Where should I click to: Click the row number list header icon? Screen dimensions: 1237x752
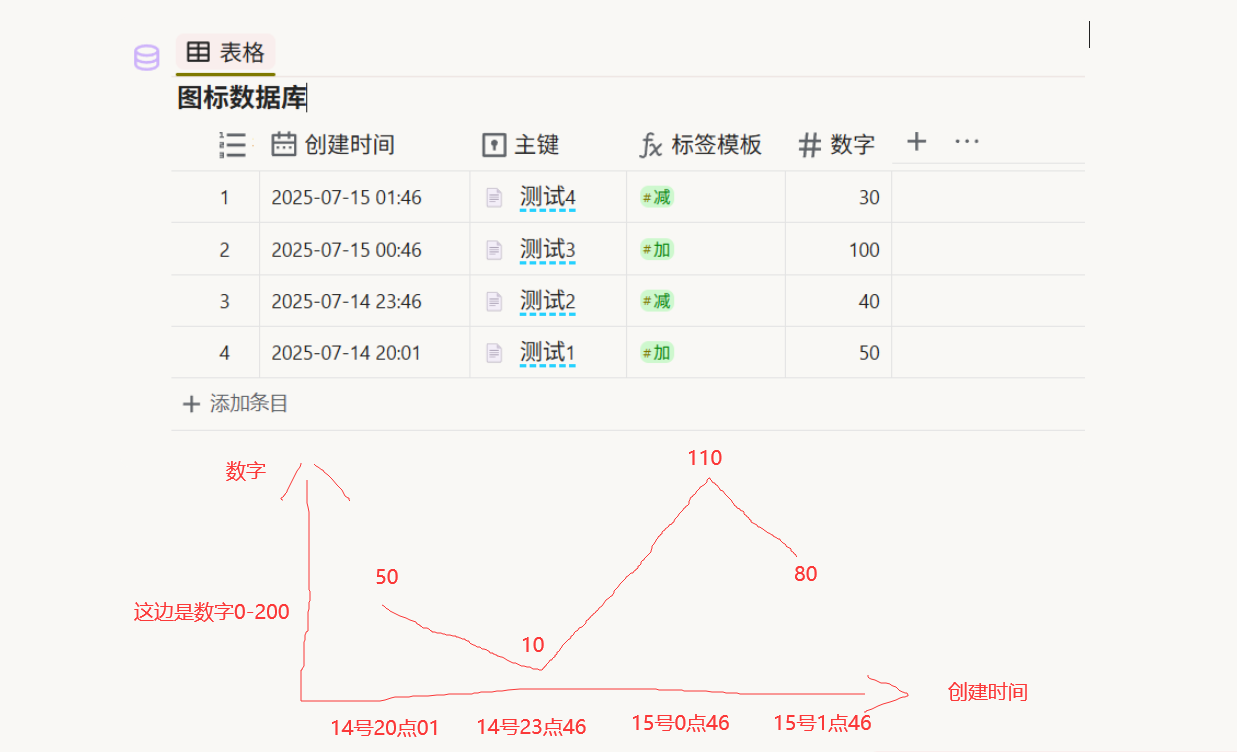coord(232,145)
